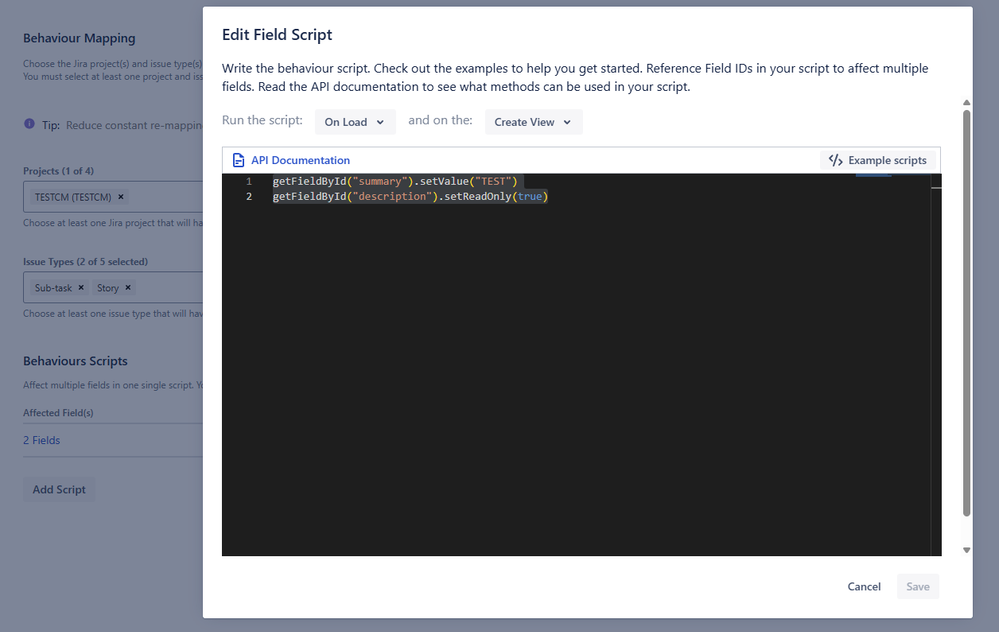Click the scrollbar up arrow in the dialog
This screenshot has width=999, height=632.
[x=966, y=101]
